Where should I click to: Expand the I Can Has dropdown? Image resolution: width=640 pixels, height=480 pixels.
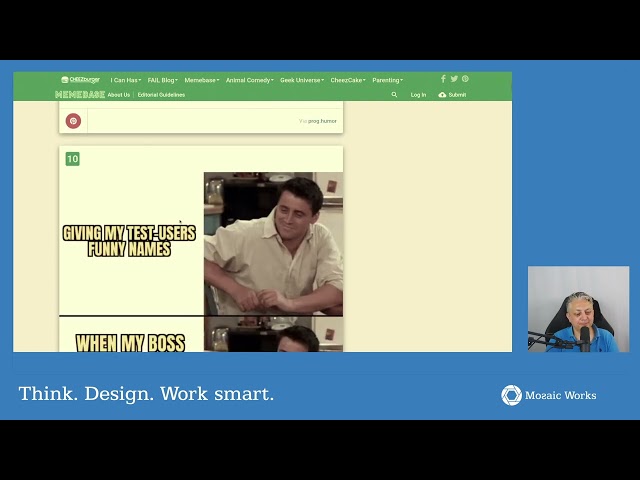pyautogui.click(x=126, y=80)
